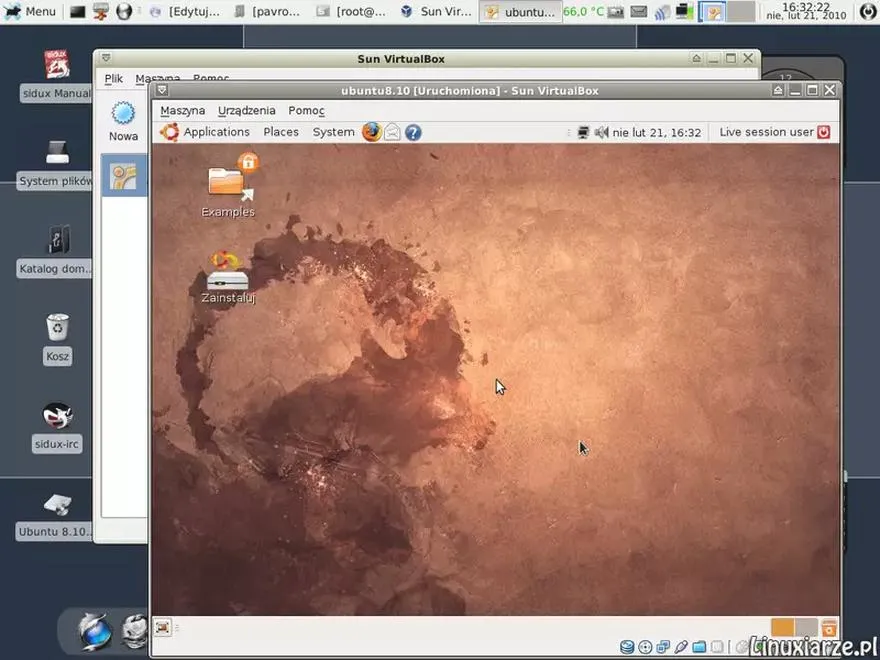Click the ubuntu... taskbar button
The image size is (880, 660).
pos(520,12)
